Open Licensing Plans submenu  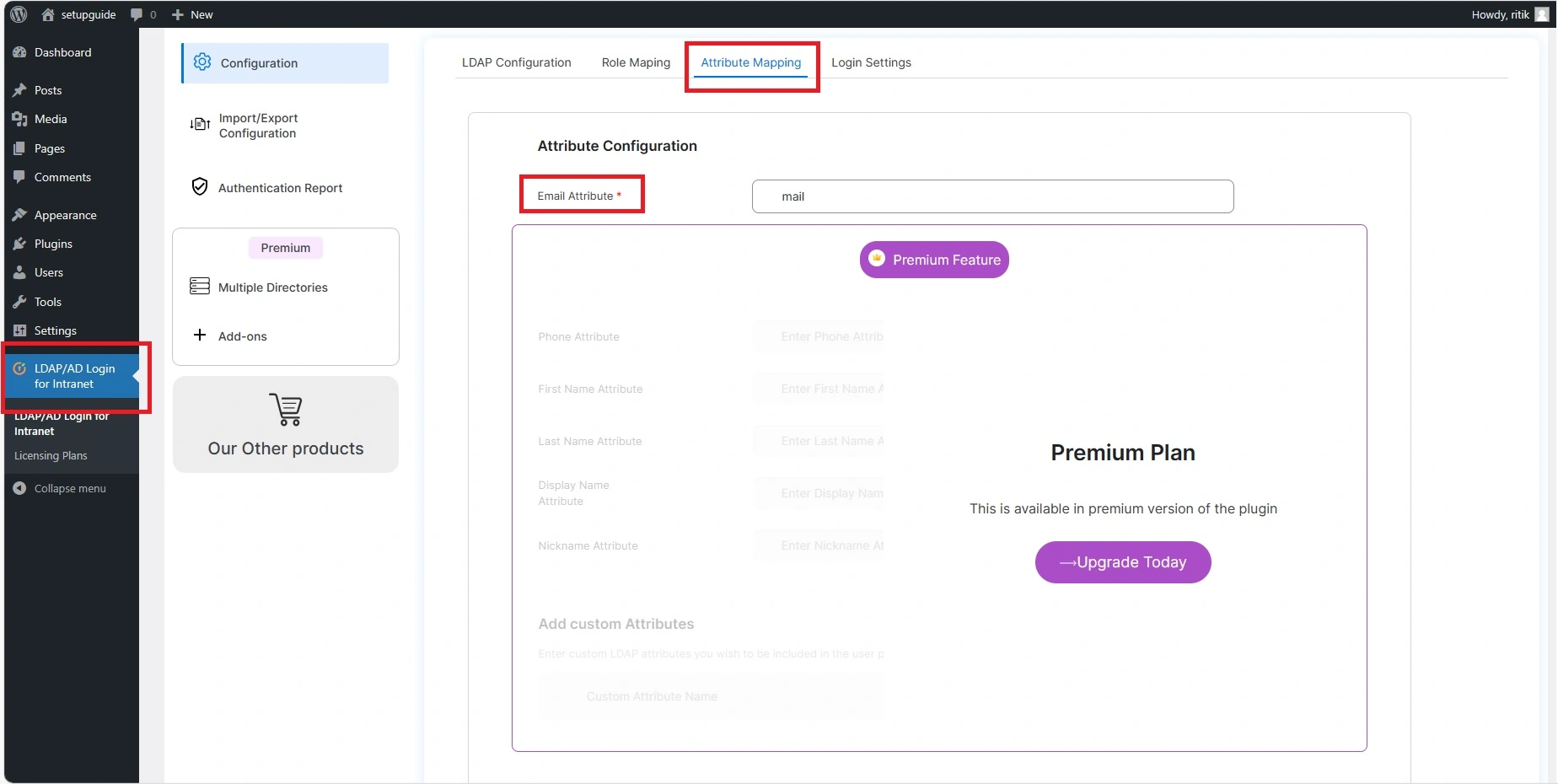pyautogui.click(x=51, y=456)
